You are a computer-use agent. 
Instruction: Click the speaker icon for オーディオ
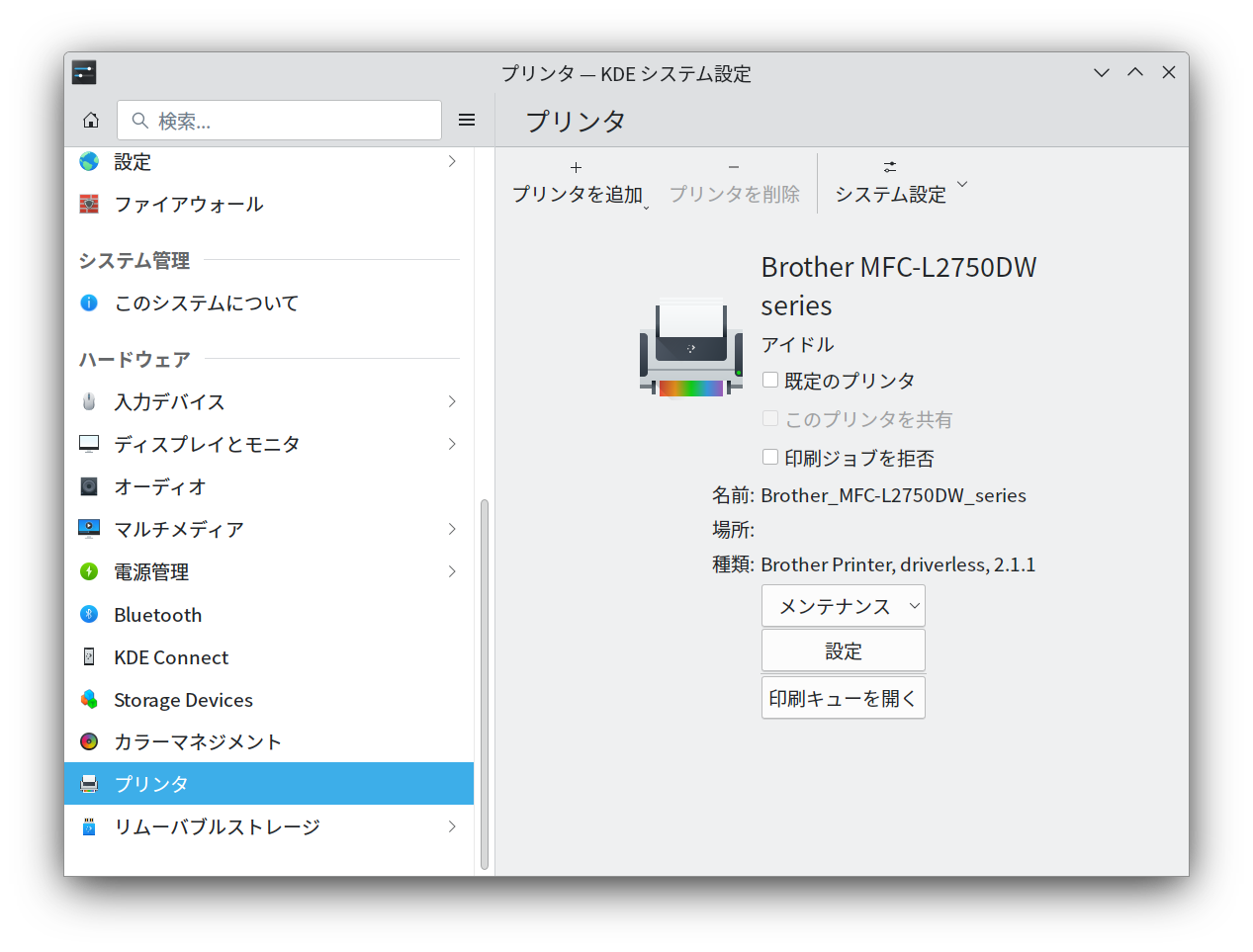click(89, 486)
